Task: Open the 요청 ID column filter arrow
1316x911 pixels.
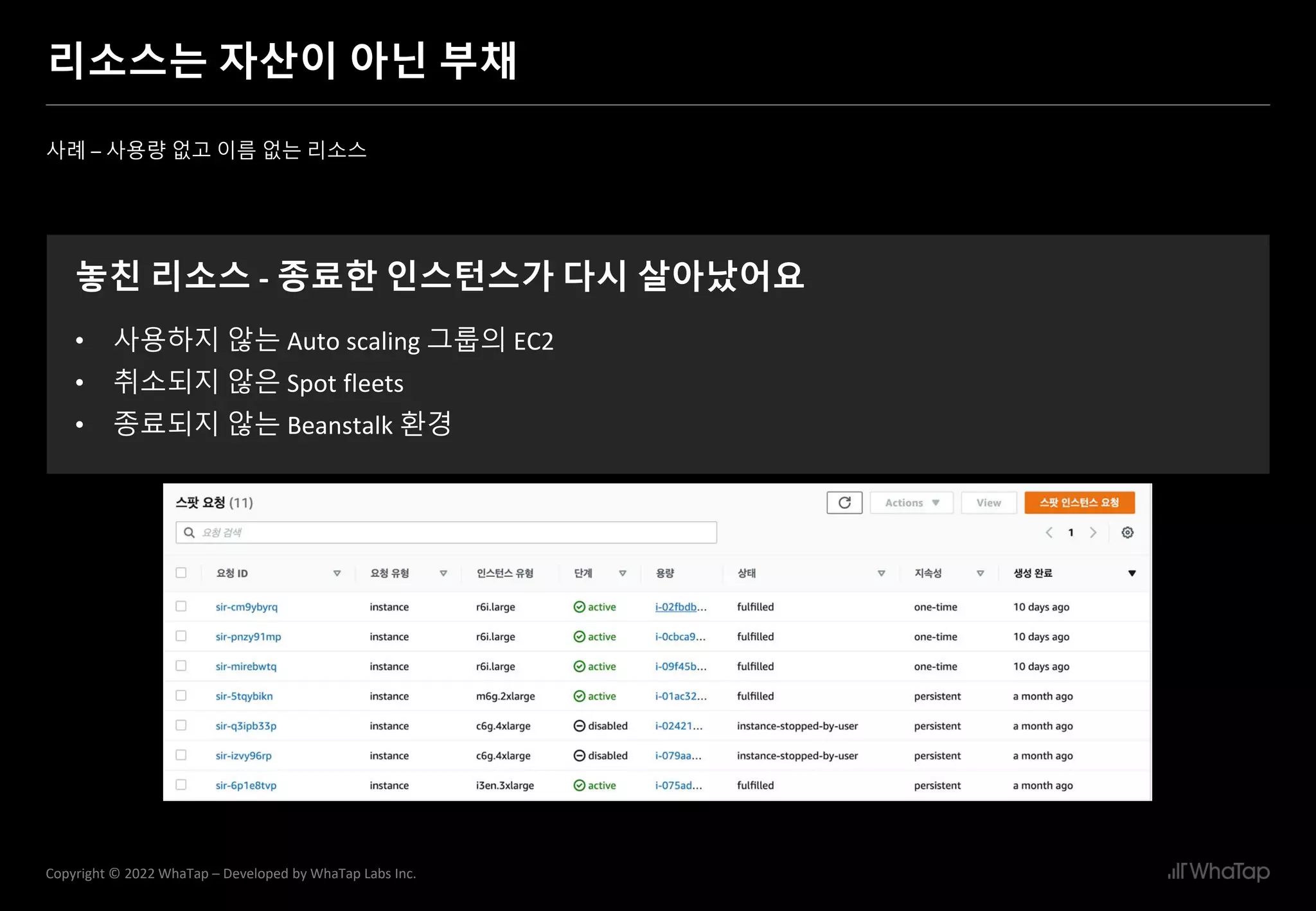Action: pos(337,573)
